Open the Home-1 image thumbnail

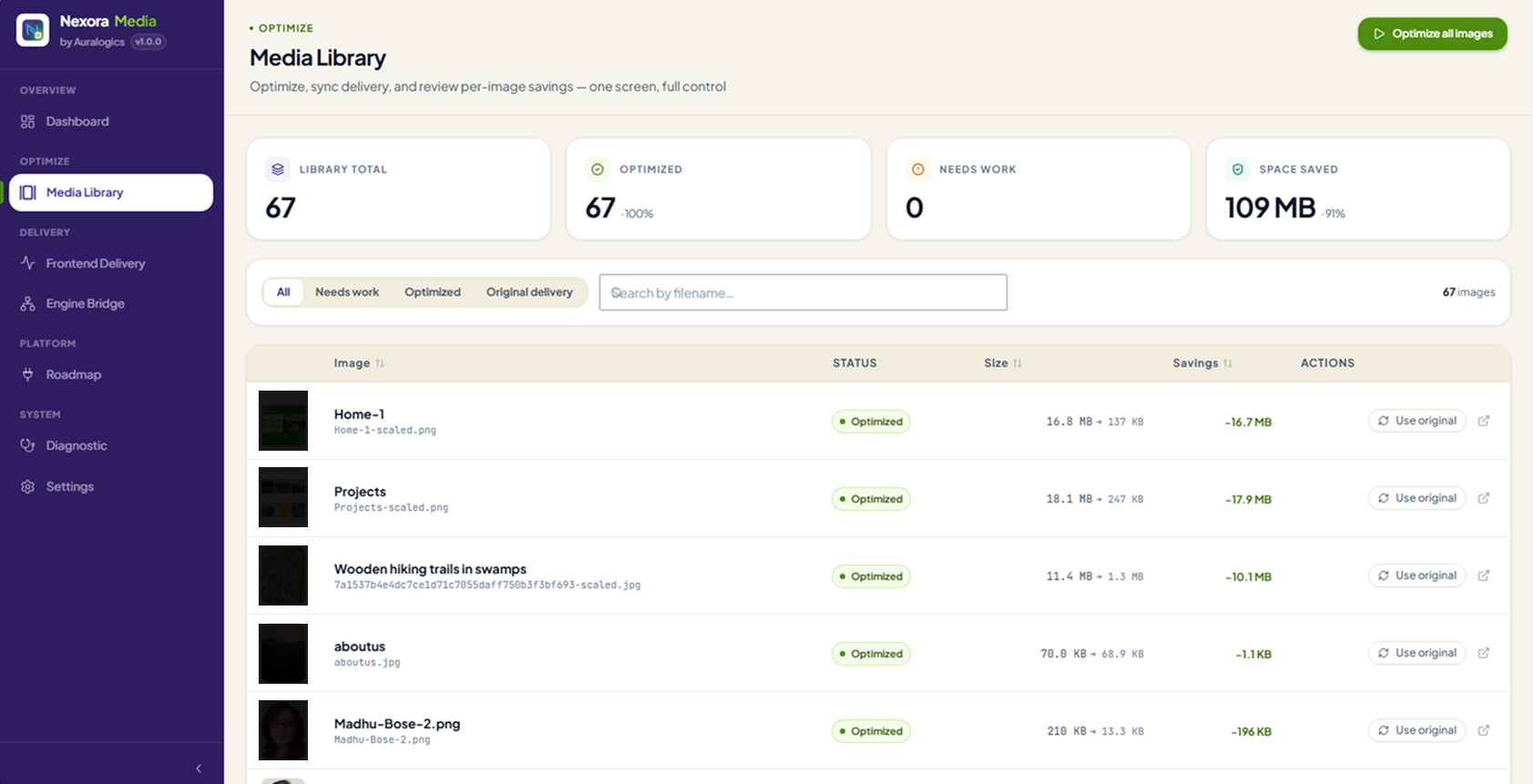pos(283,421)
